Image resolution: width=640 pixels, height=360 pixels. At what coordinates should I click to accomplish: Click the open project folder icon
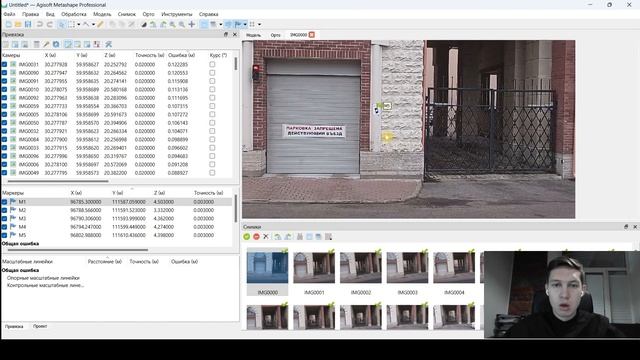click(x=18, y=24)
